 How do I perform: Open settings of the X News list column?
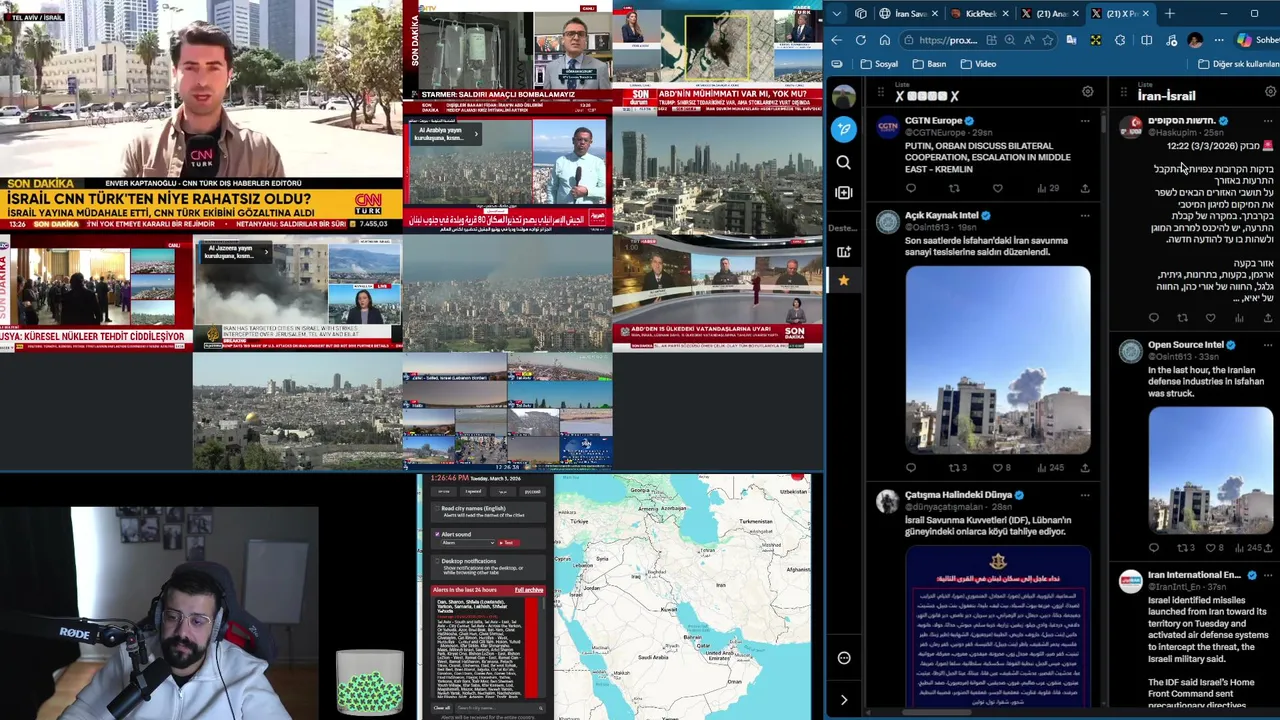(x=1087, y=92)
